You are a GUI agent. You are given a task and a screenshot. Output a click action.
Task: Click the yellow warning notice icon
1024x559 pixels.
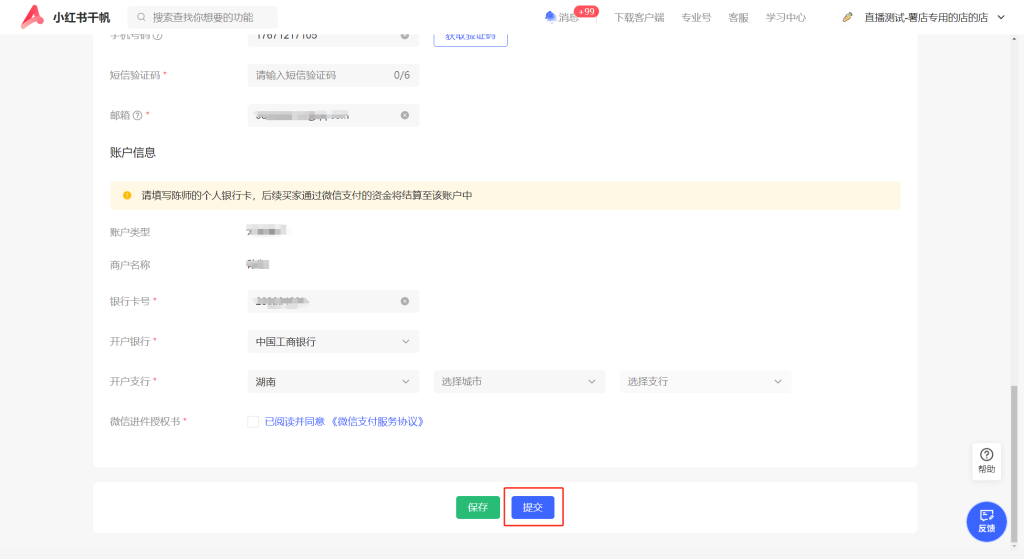pyautogui.click(x=127, y=195)
